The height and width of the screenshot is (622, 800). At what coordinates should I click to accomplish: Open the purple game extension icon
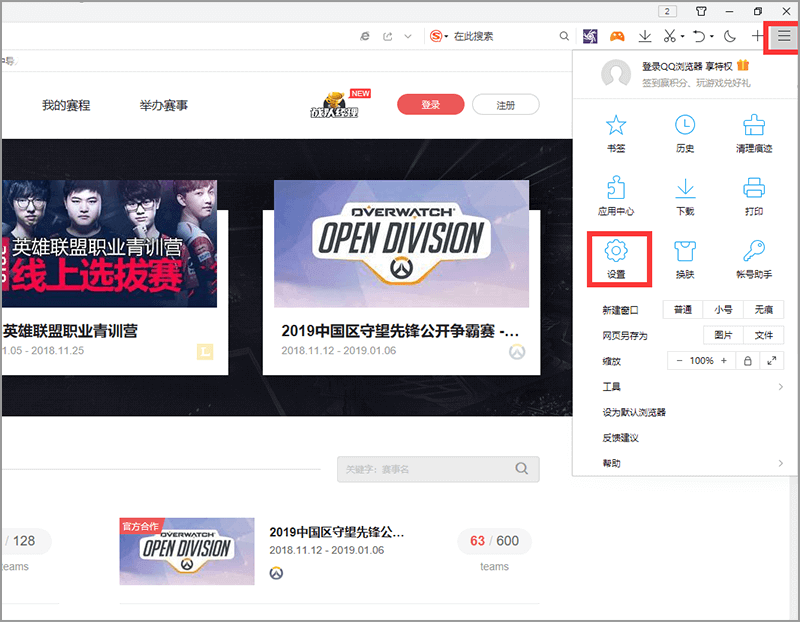tap(590, 36)
